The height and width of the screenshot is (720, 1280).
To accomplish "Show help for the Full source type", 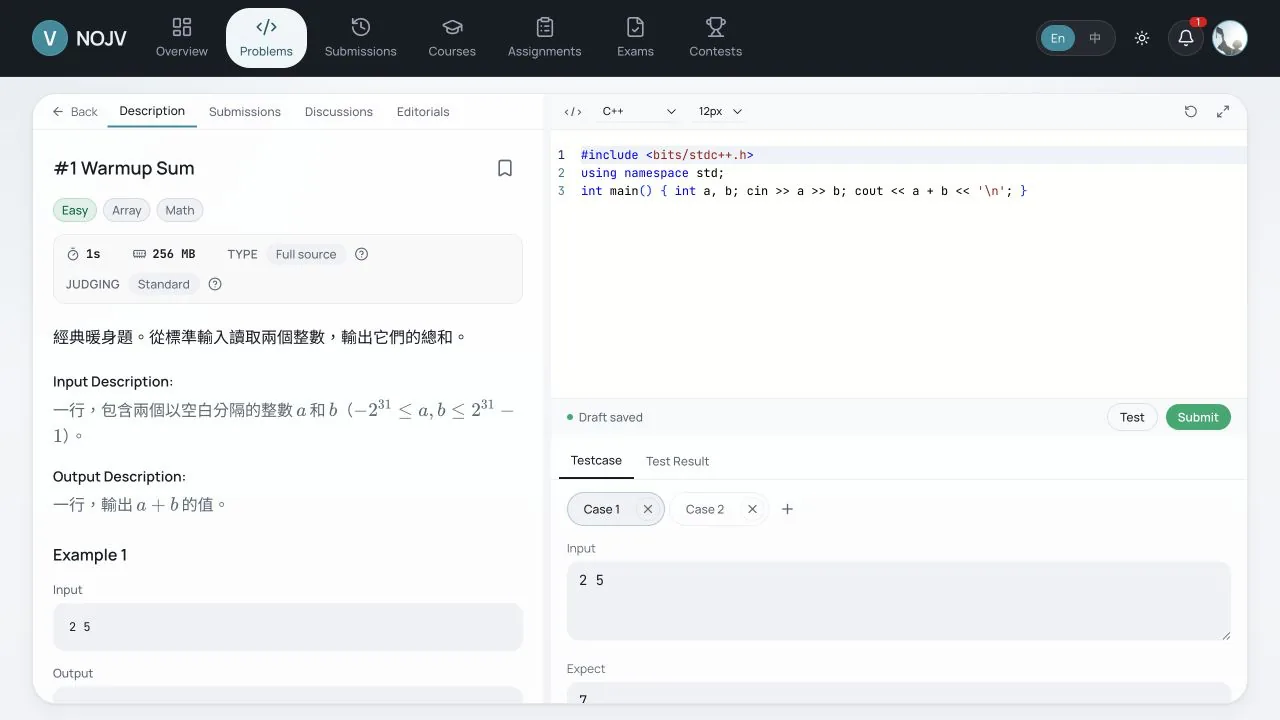I will click(362, 254).
